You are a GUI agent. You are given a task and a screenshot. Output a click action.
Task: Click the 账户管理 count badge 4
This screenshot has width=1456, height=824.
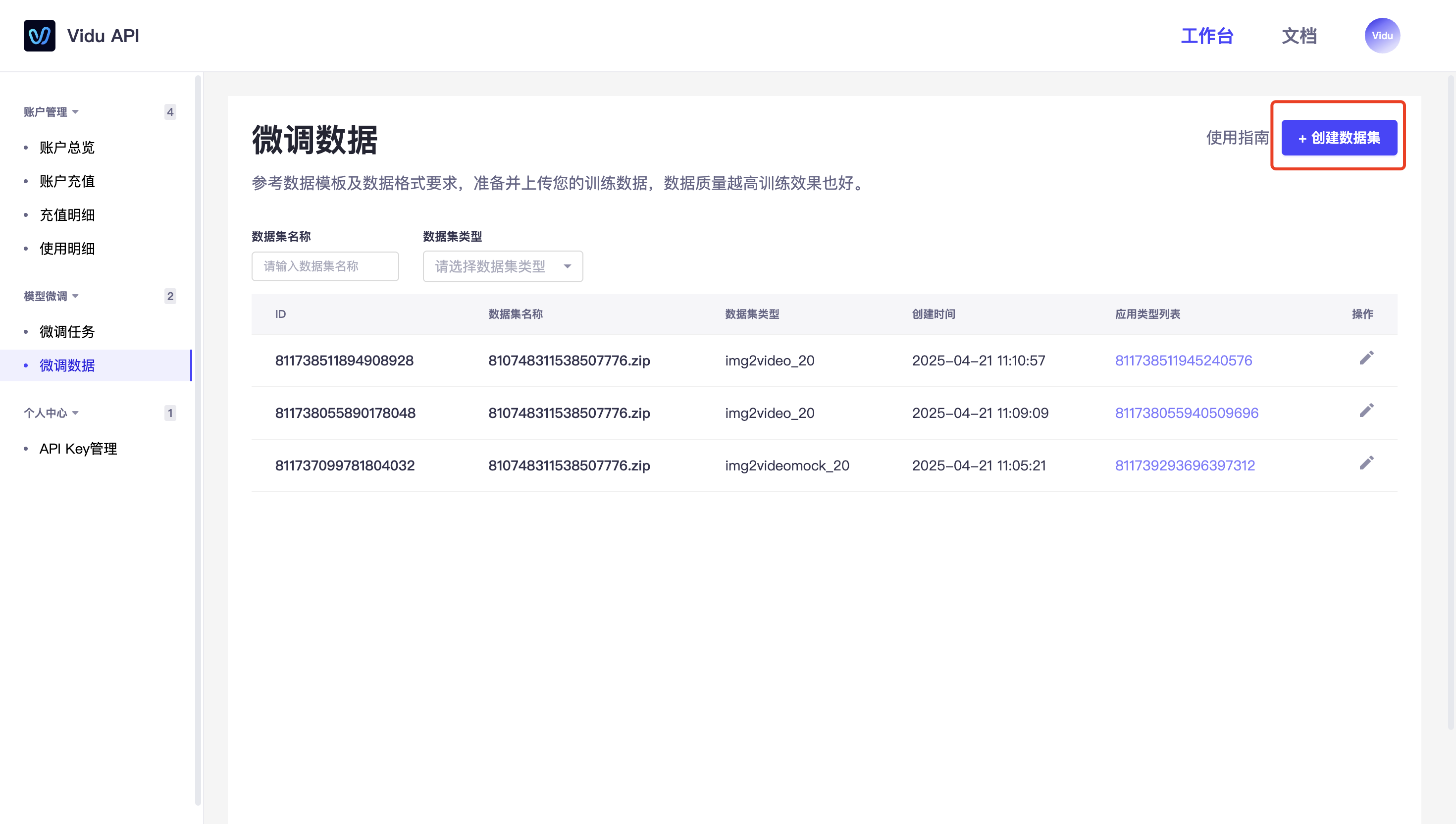(170, 112)
